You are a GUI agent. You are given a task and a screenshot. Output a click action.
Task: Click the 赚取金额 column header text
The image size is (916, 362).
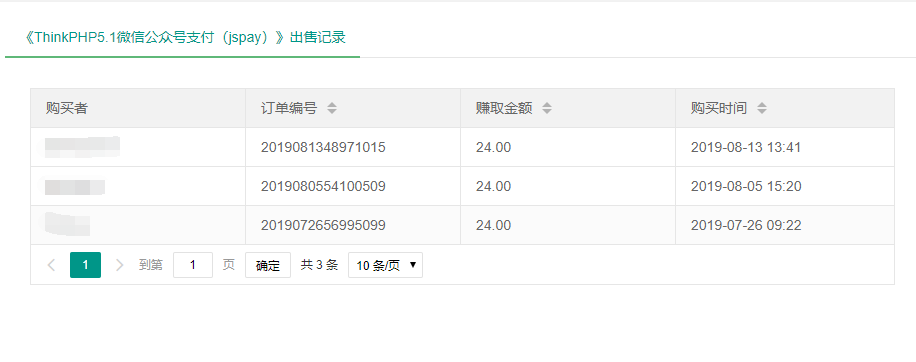504,108
